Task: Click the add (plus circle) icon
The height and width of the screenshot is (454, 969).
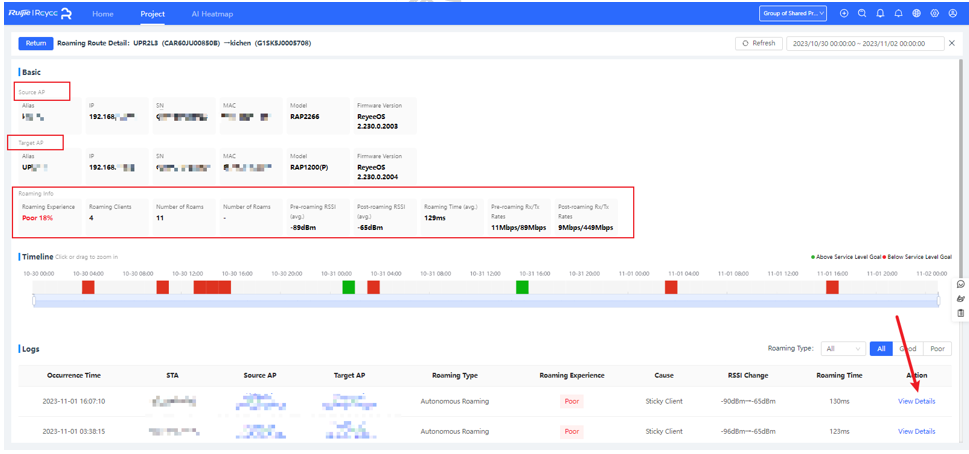Action: (844, 14)
